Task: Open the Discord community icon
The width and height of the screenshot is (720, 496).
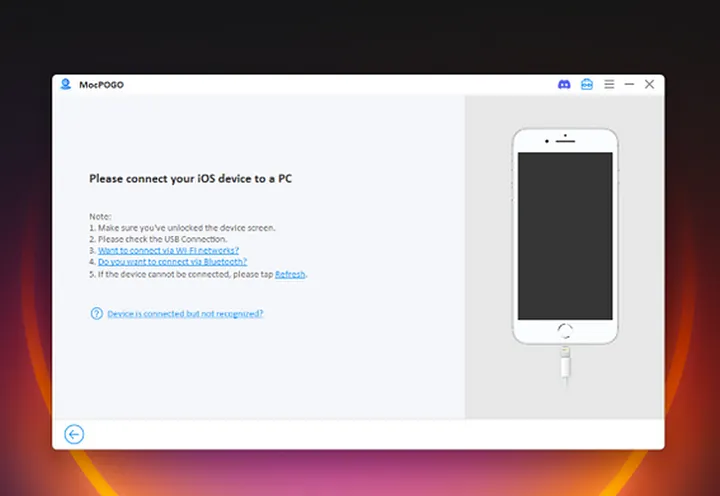Action: [564, 85]
